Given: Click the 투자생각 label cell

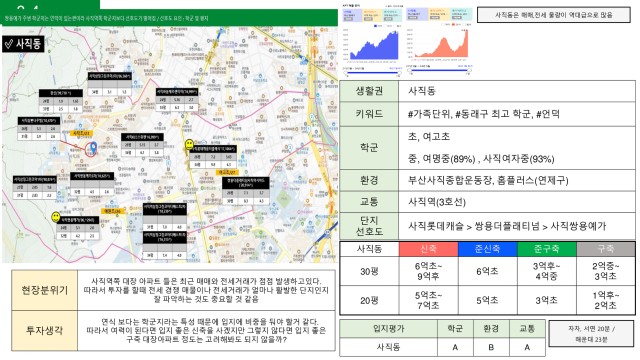Looking at the screenshot, I should click(x=44, y=330).
